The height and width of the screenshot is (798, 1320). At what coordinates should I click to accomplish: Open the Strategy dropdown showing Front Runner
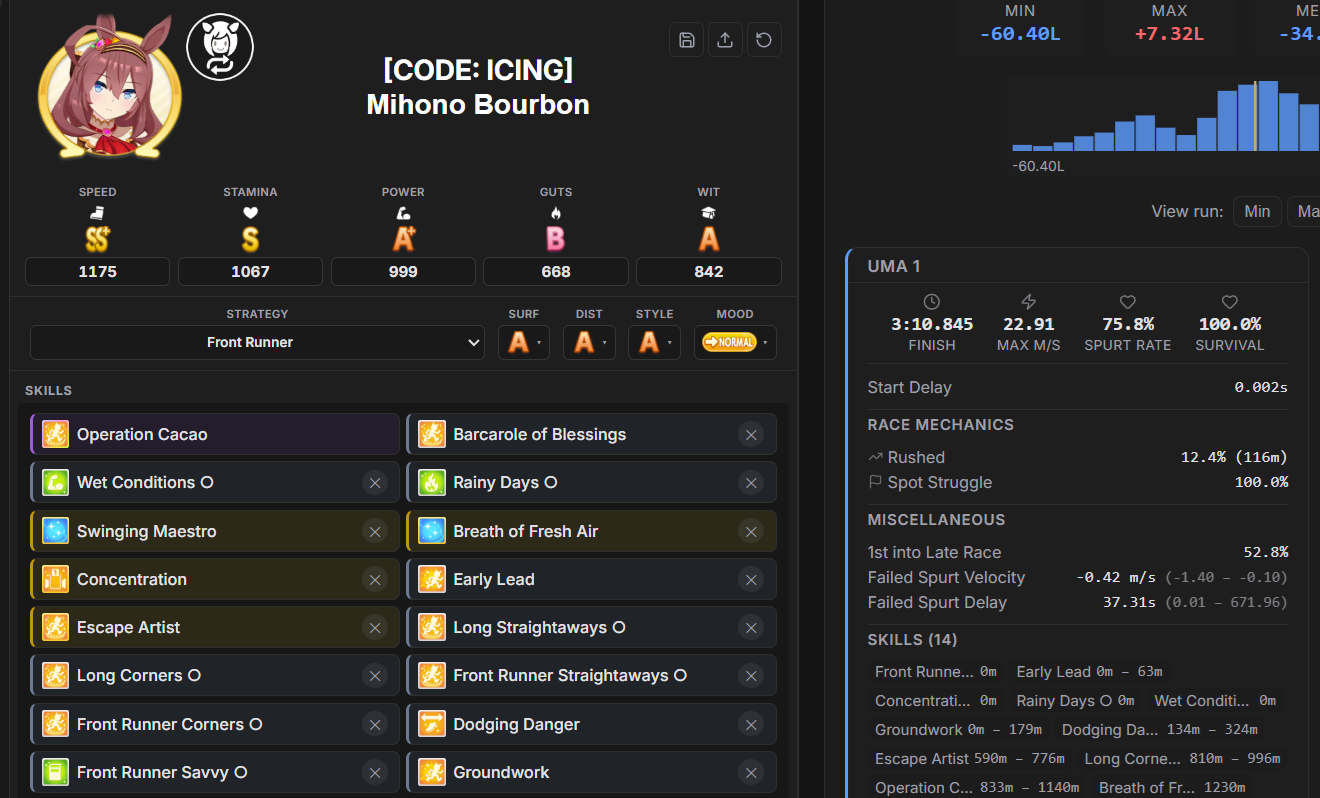258,342
